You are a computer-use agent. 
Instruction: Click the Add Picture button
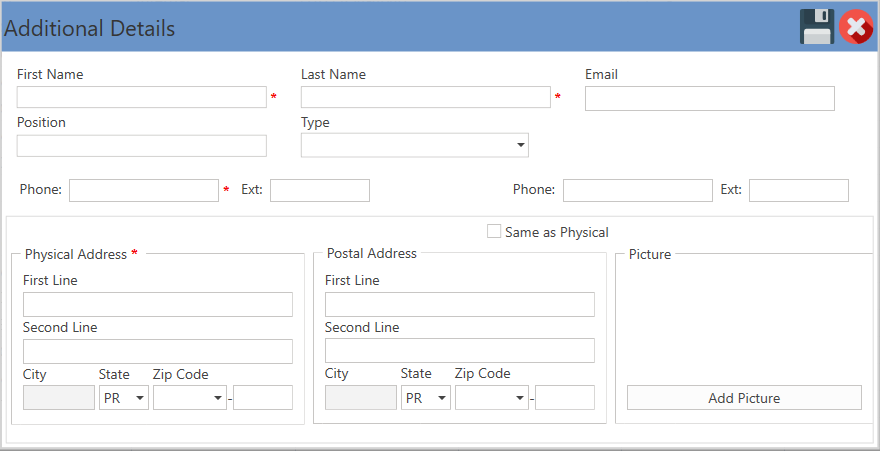point(744,398)
